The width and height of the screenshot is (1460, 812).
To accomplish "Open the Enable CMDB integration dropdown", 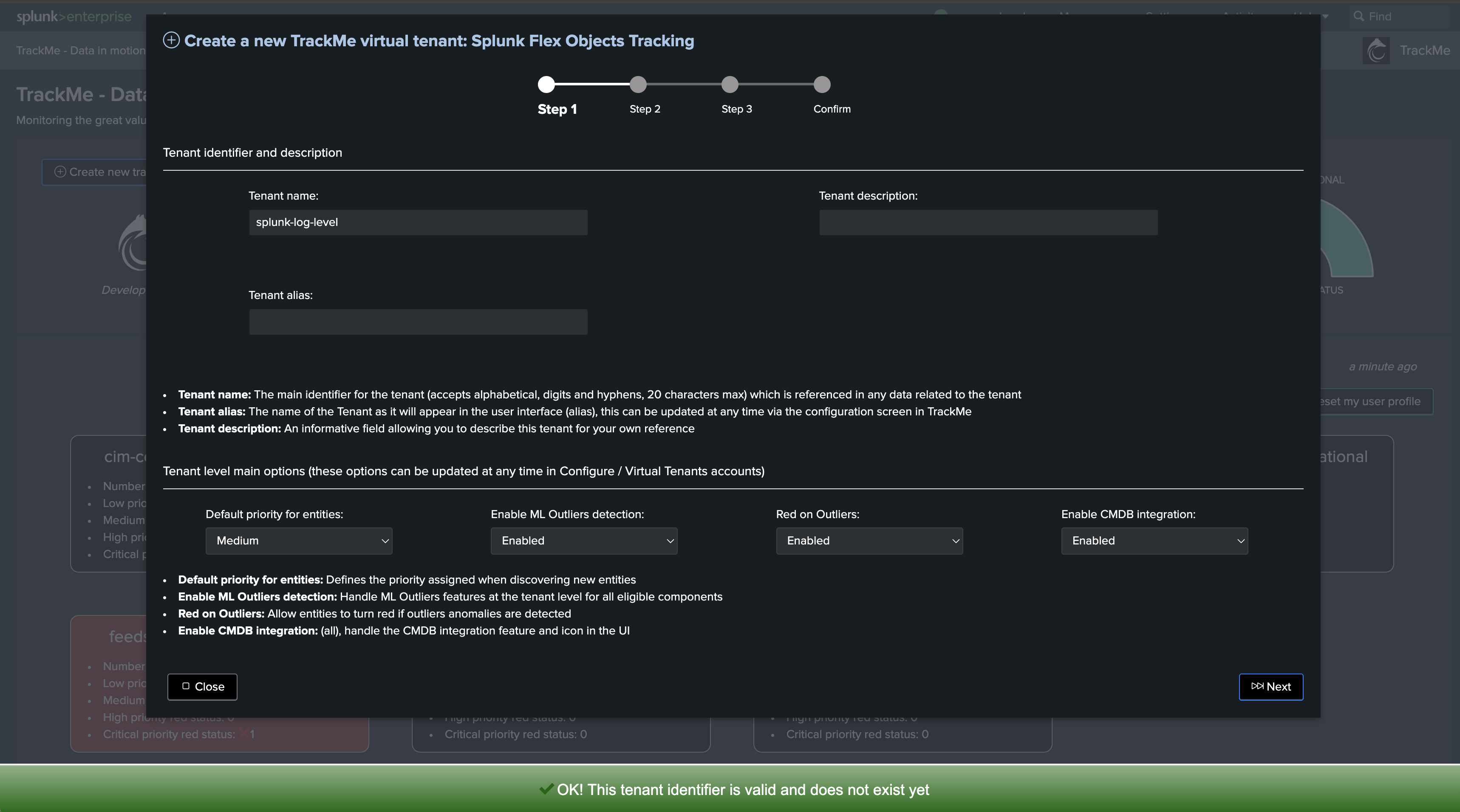I will coord(1154,541).
